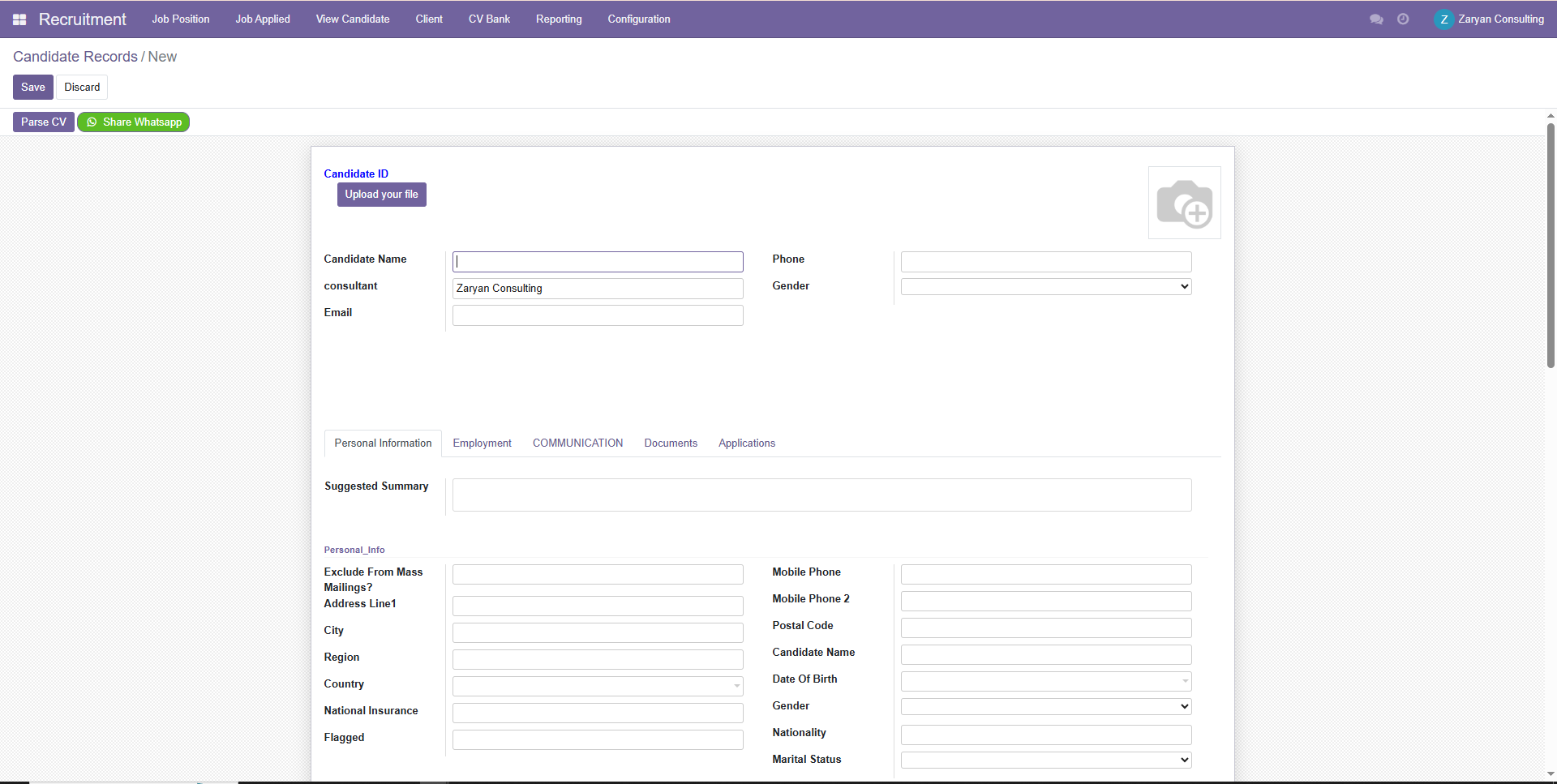Open the conversations chat icon

point(1376,19)
